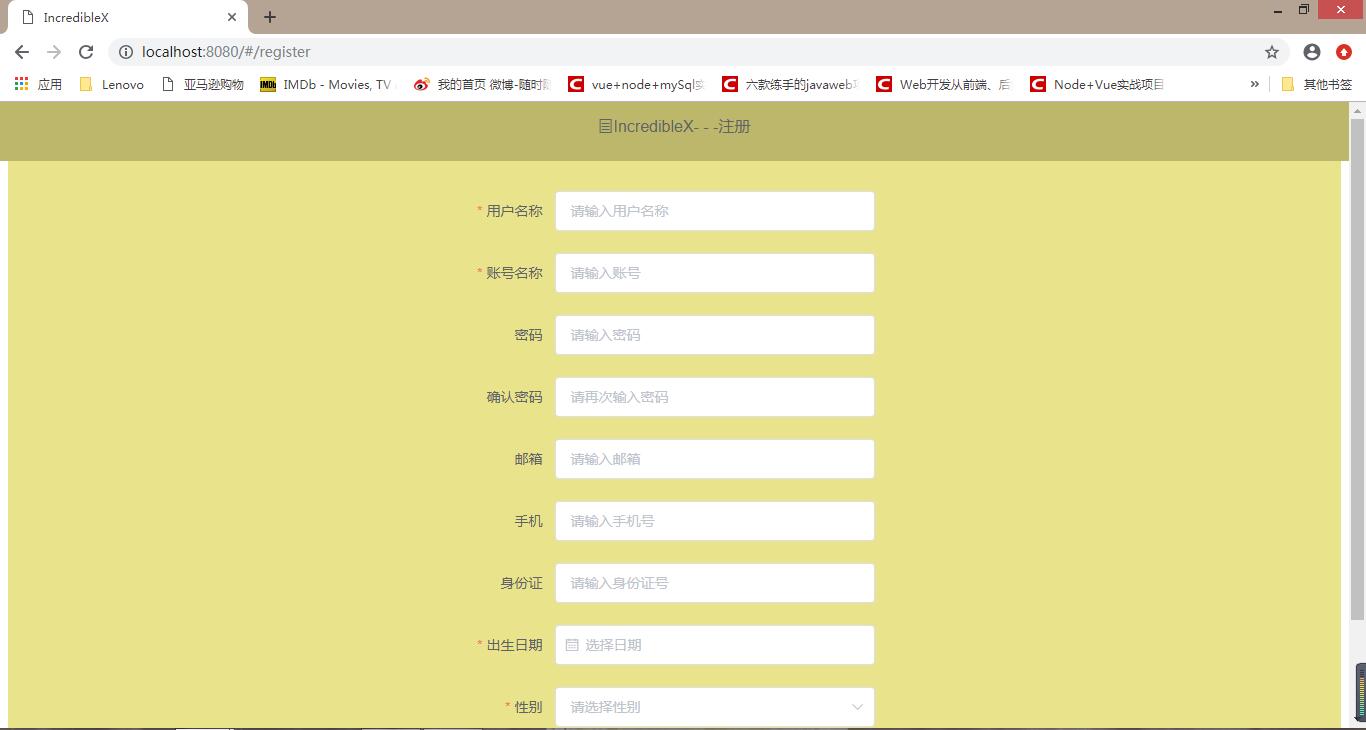The height and width of the screenshot is (730, 1366).
Task: Click the '性别' form label
Action: [529, 707]
